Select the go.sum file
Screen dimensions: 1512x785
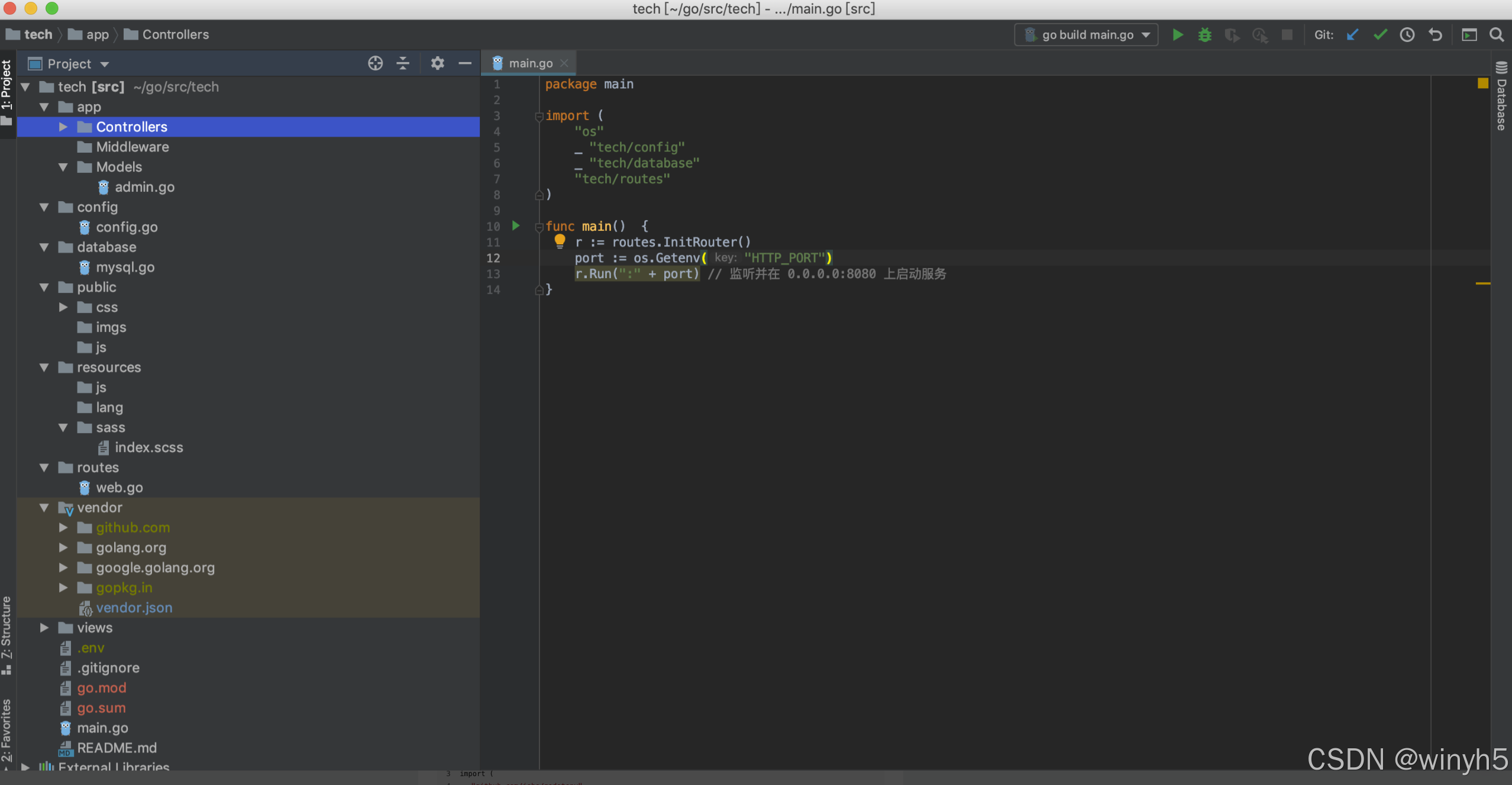pyautogui.click(x=101, y=708)
